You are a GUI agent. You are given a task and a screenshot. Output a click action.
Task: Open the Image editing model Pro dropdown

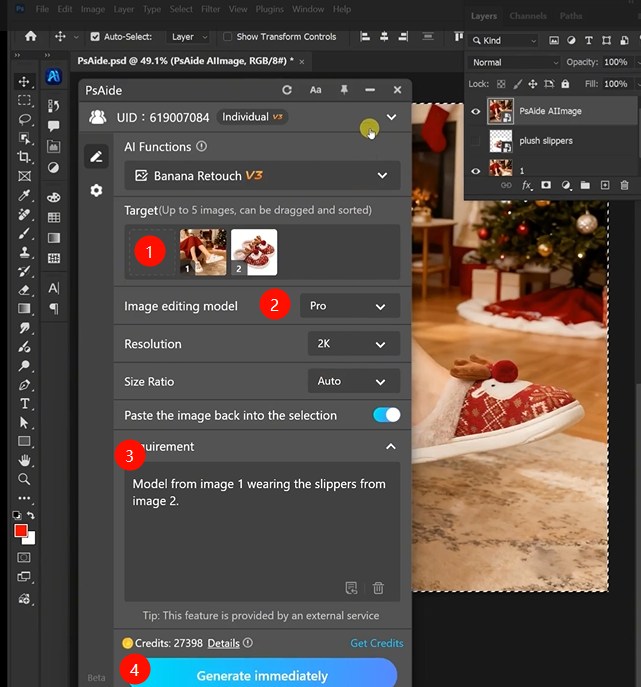349,306
